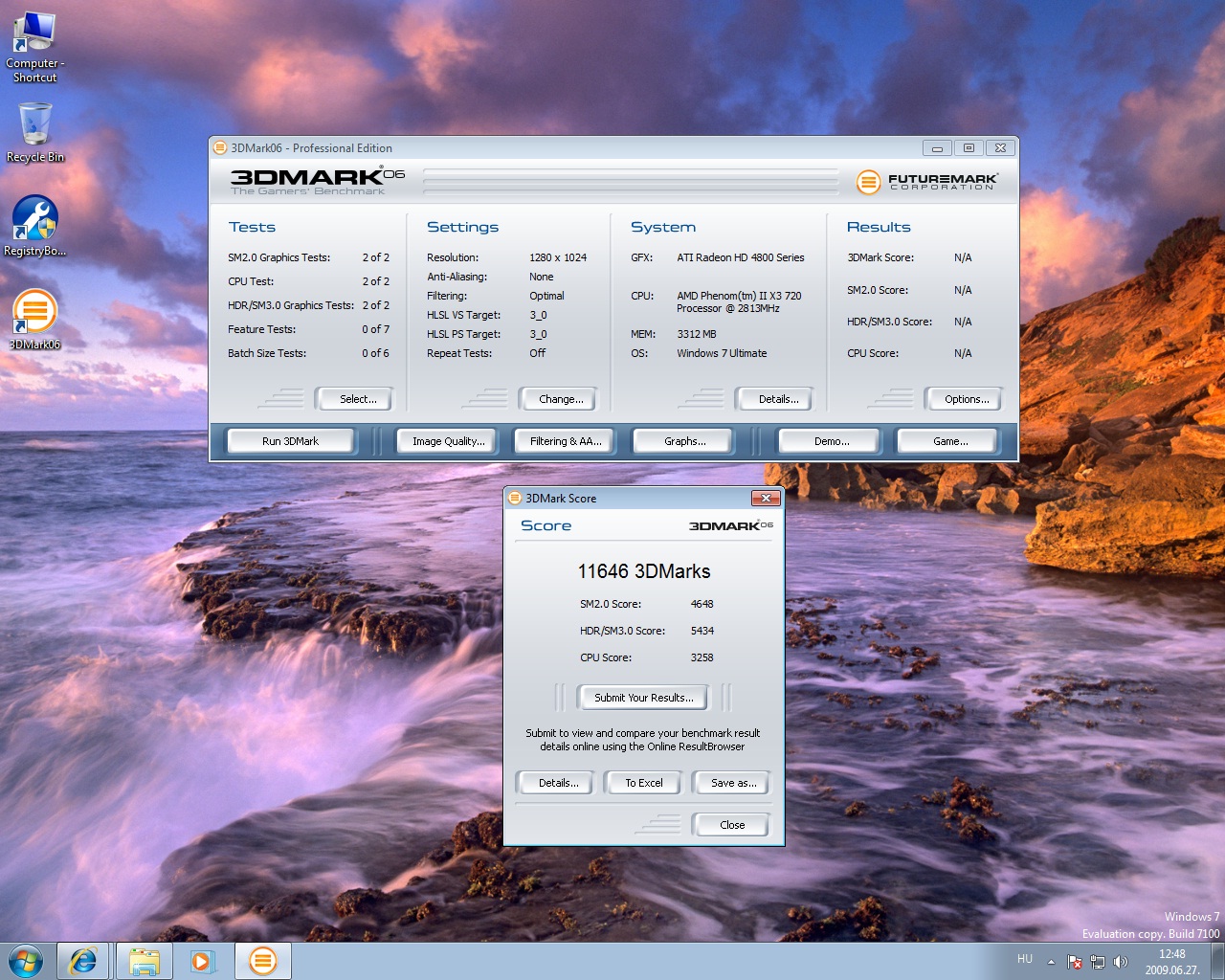Click the 3DMark06 title bar icon

pyautogui.click(x=220, y=147)
